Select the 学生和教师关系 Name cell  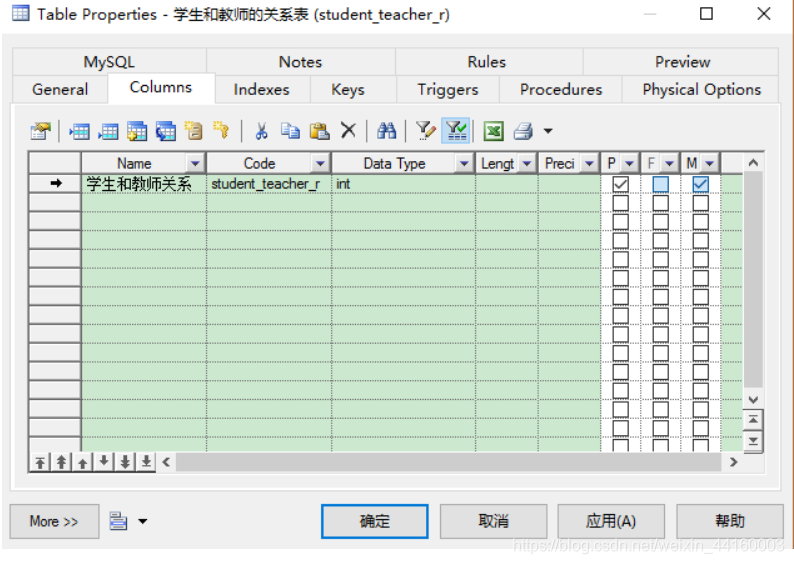coord(144,184)
